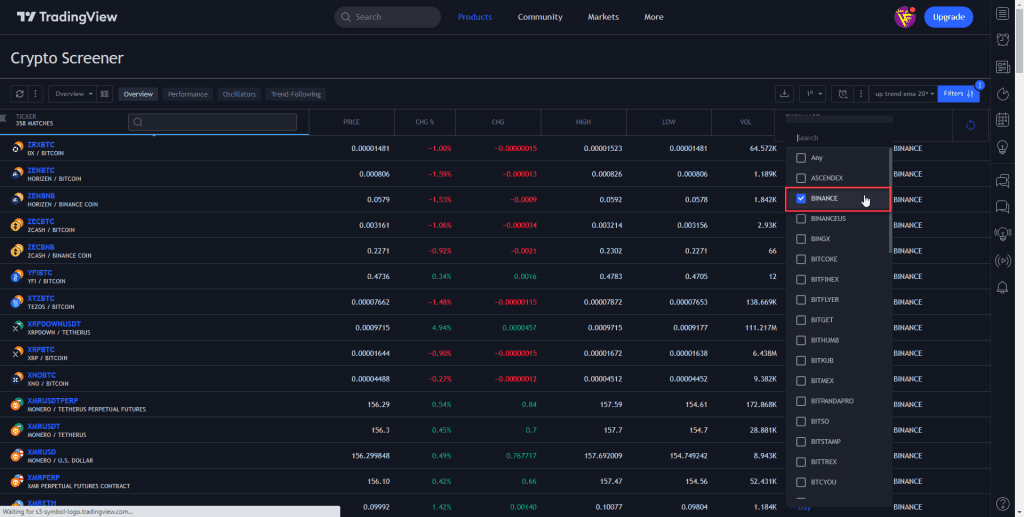Click the blue Filters button
The width and height of the screenshot is (1024, 517).
958,94
